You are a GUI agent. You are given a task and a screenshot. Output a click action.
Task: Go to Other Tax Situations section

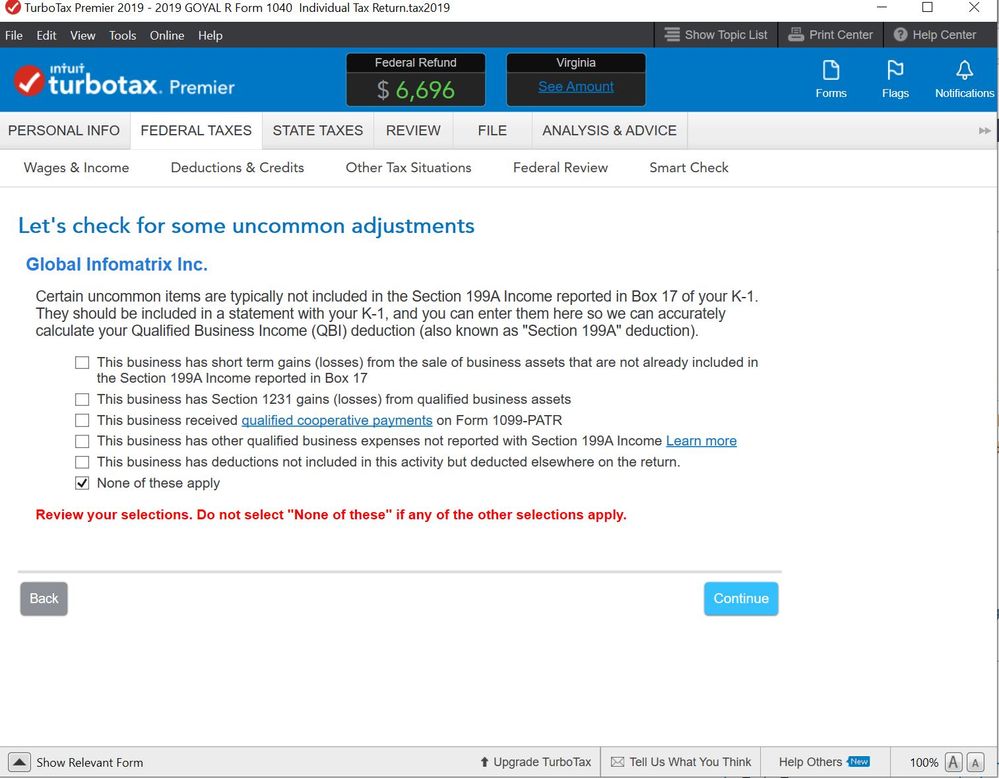pos(408,168)
